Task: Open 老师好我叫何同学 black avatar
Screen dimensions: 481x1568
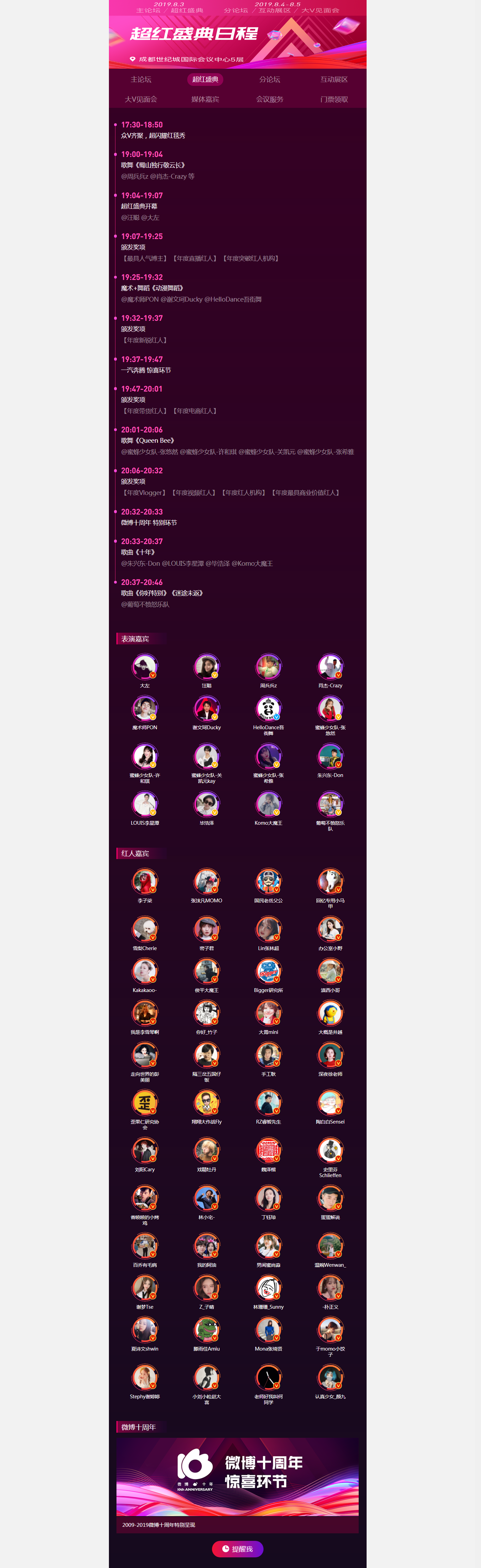Action: click(269, 1377)
